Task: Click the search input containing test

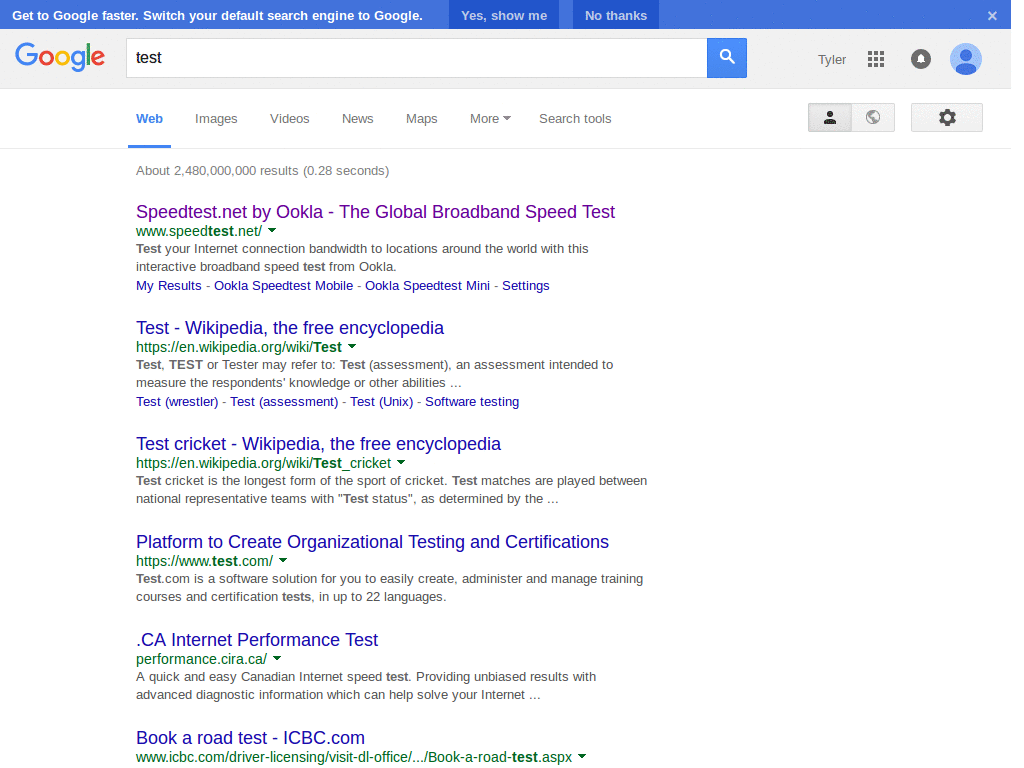Action: click(416, 58)
